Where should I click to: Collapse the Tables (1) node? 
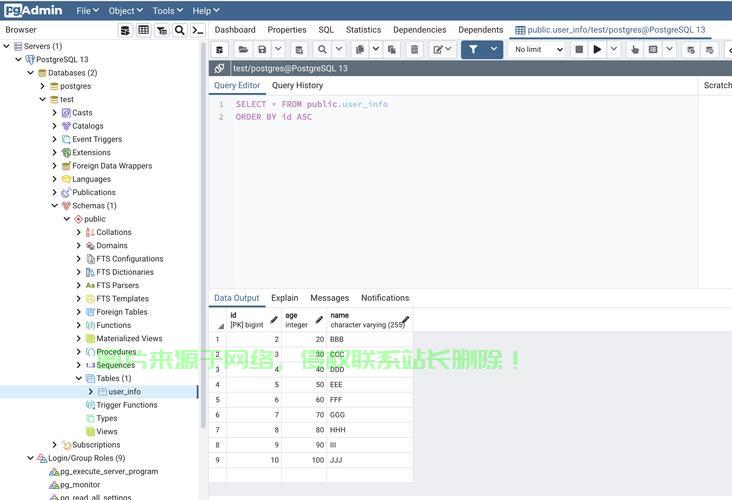[x=79, y=379]
